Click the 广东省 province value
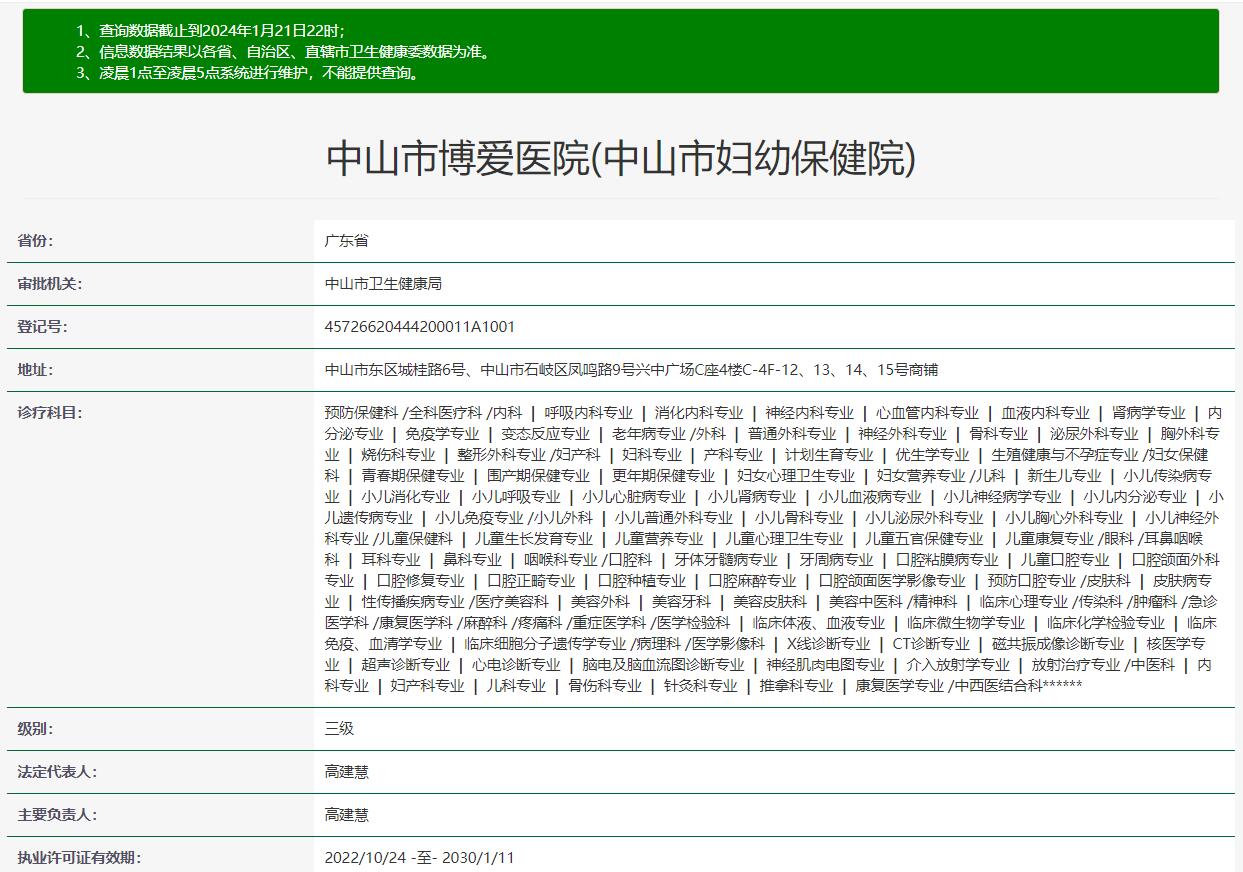The image size is (1243, 872). tap(347, 241)
